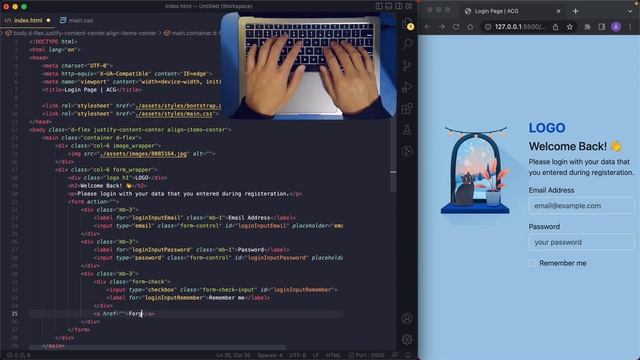Screen dimensions: 640x360
Task: Click the ./assets/styles/main.css link in code
Action: (175, 114)
